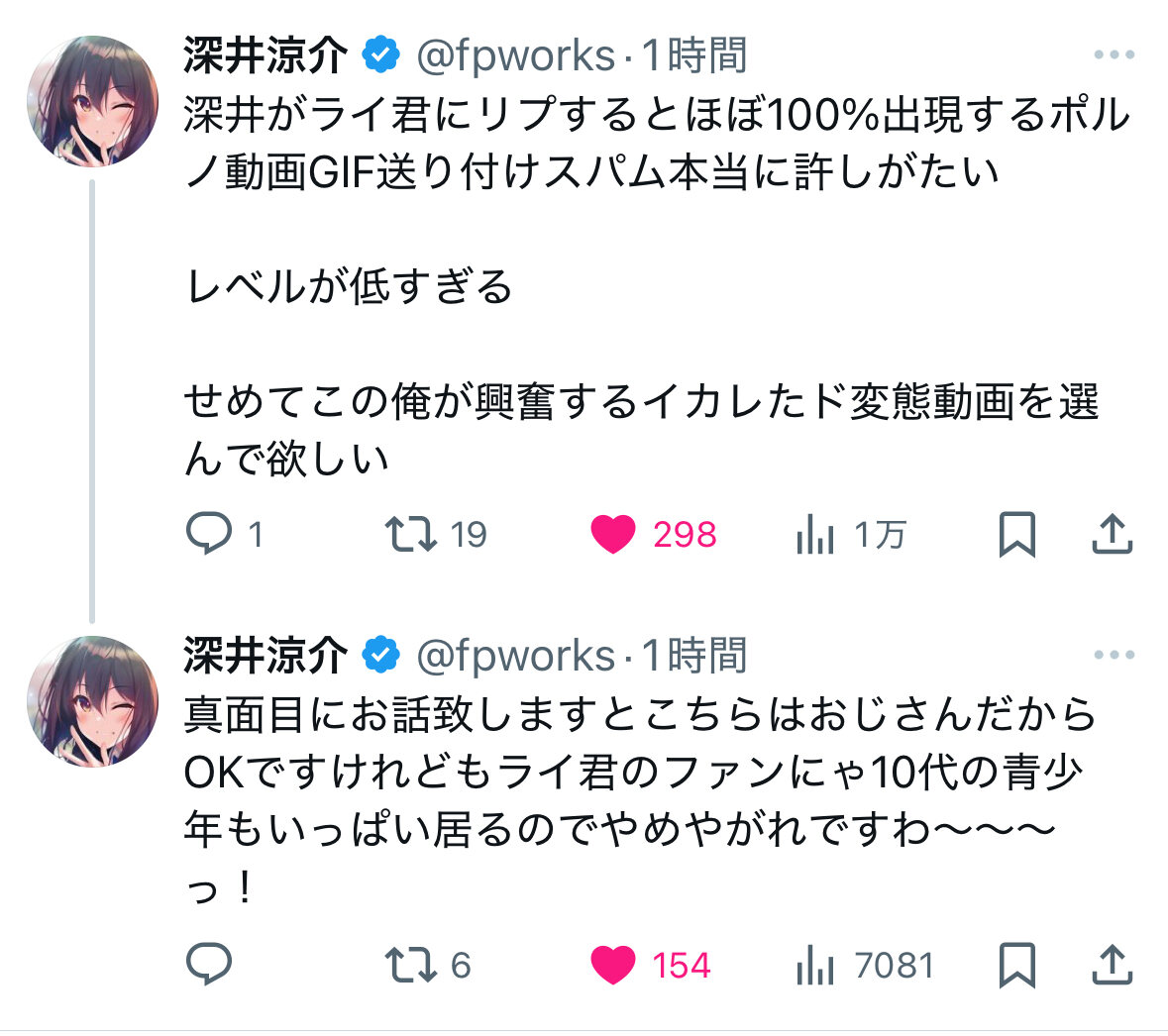Open the first tweet's 1時間 timestamp

click(x=694, y=55)
